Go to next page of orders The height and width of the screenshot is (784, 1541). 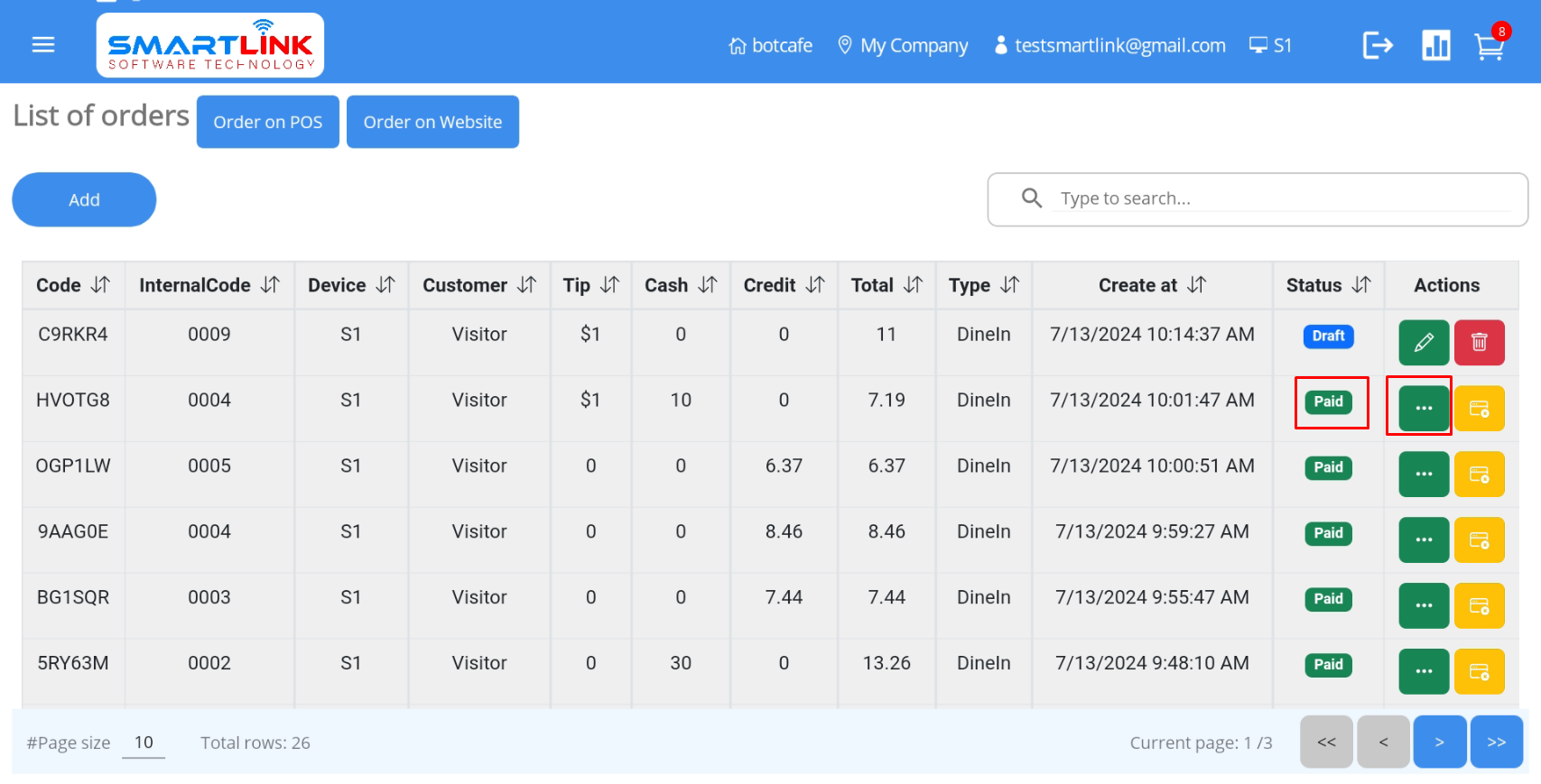(x=1439, y=742)
